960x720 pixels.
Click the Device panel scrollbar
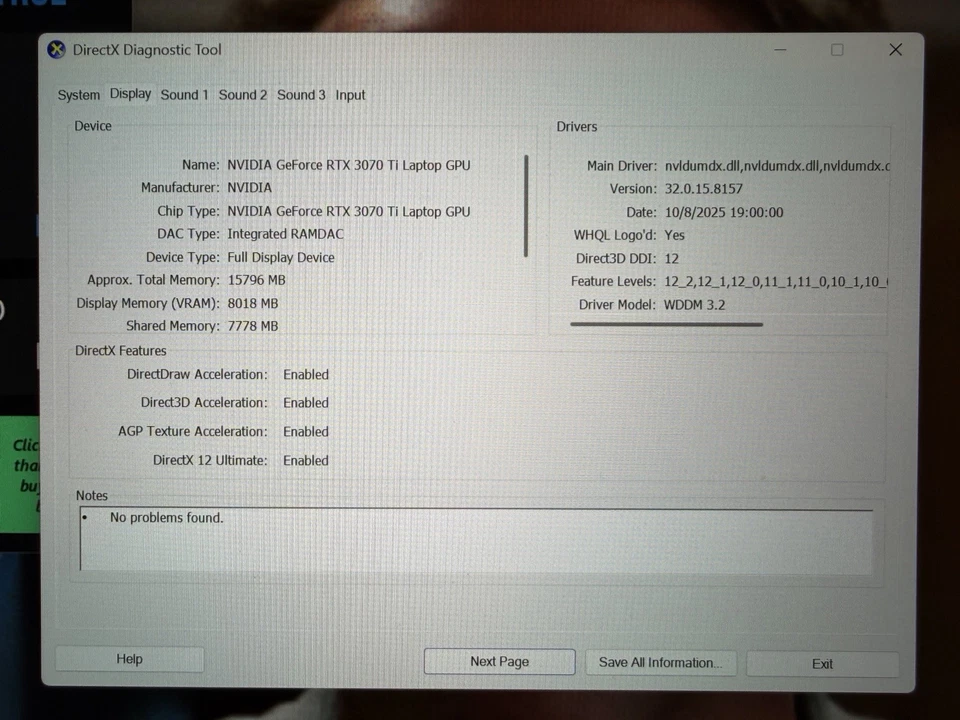[526, 205]
